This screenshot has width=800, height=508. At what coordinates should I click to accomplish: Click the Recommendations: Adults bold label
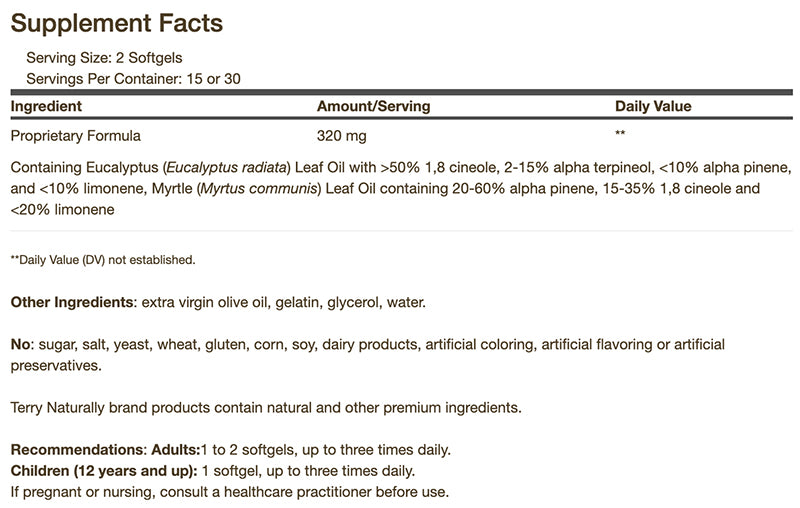[106, 450]
